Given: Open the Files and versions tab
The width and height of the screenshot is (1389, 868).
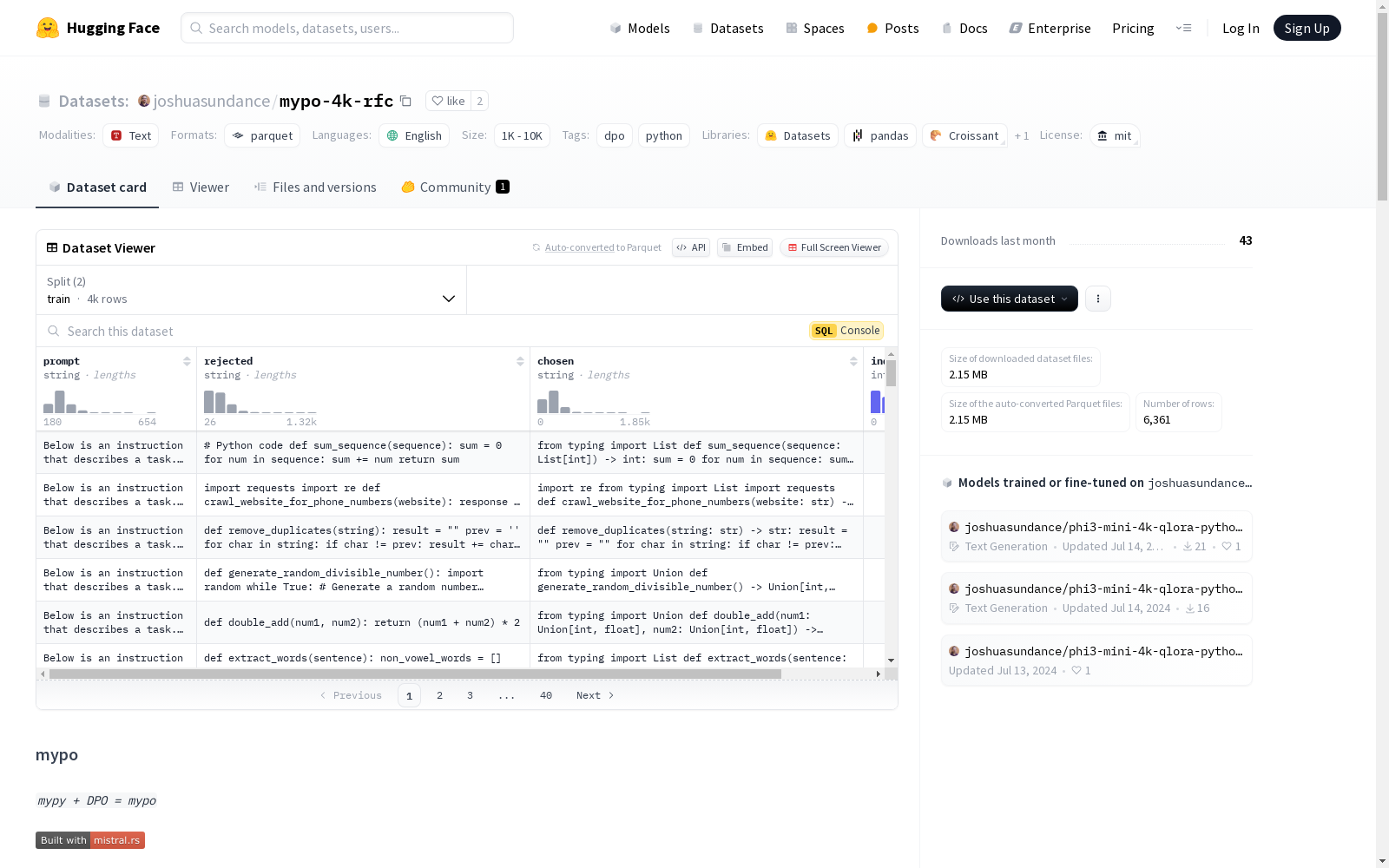Looking at the screenshot, I should (315, 187).
